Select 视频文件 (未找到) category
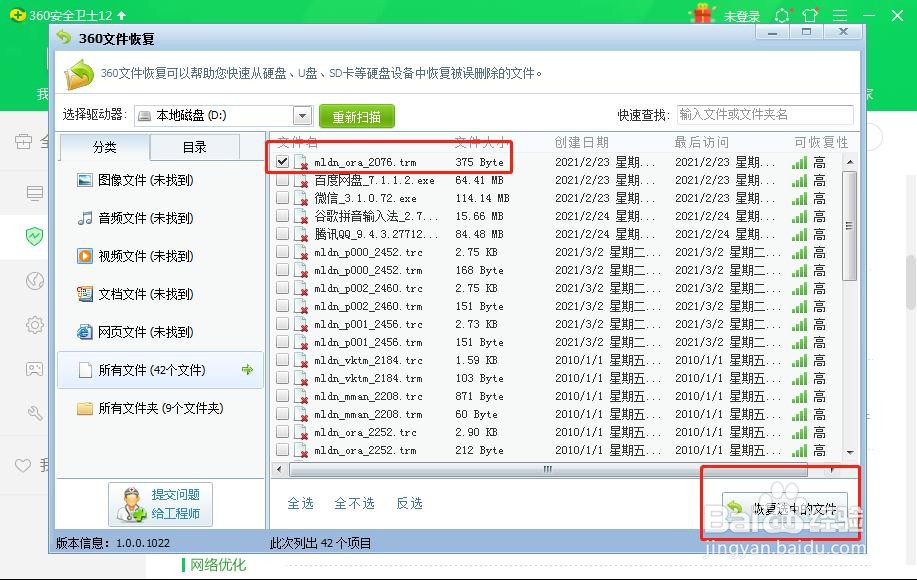The width and height of the screenshot is (917, 580). (x=160, y=256)
